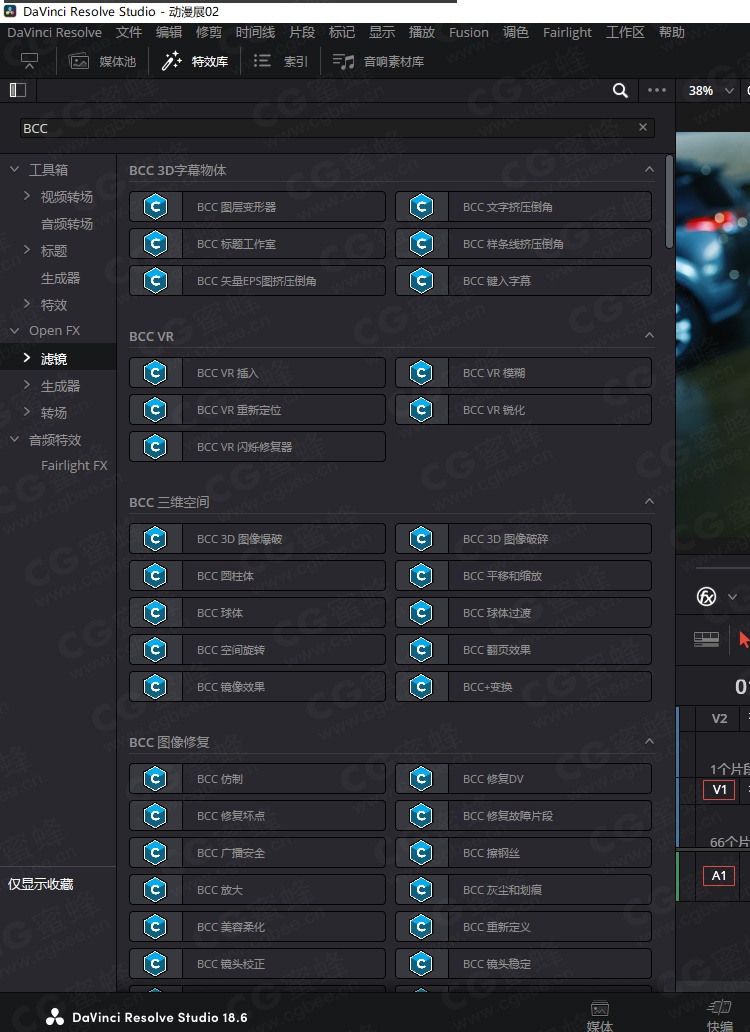Viewport: 750px width, 1032px height.
Task: Toggle the A1 audio track selector
Action: (719, 875)
